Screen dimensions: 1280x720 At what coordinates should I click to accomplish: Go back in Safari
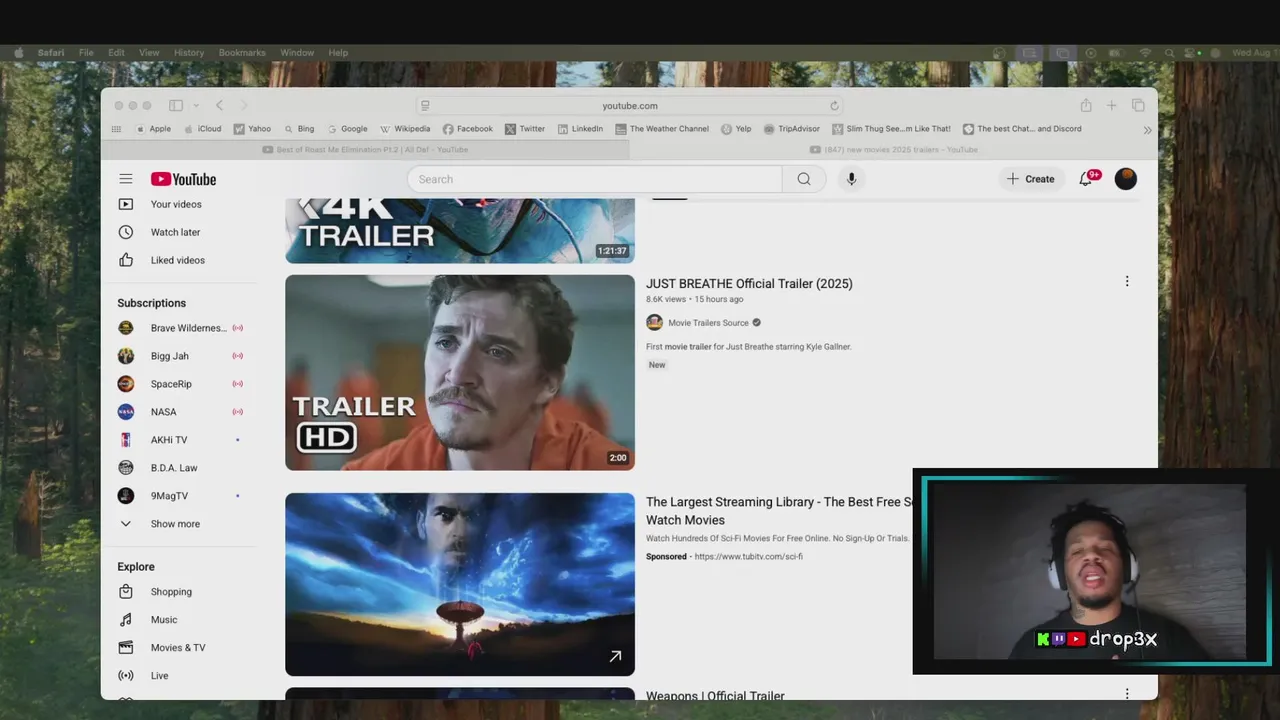point(219,105)
